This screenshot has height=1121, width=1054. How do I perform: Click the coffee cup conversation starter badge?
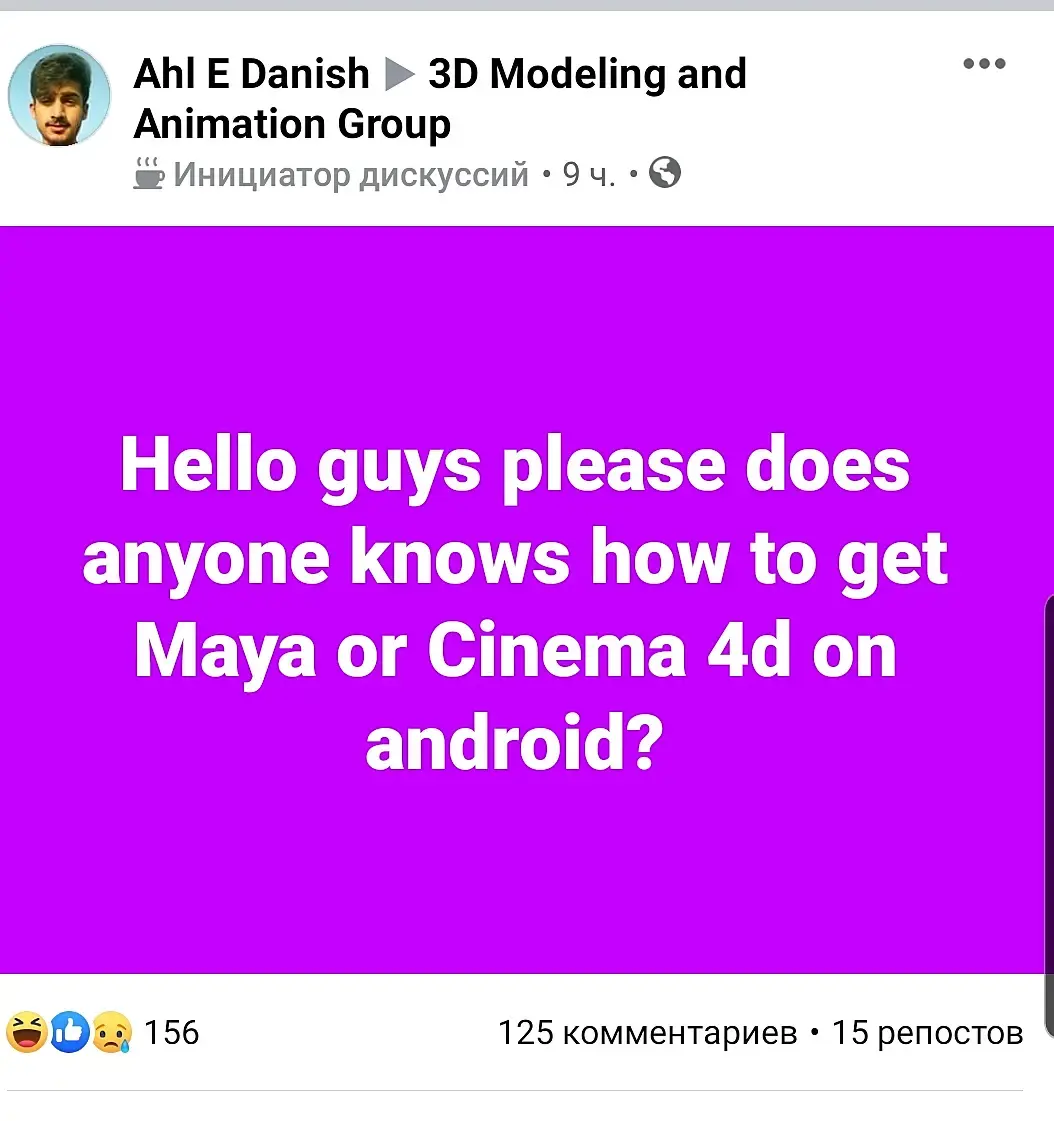tap(149, 174)
